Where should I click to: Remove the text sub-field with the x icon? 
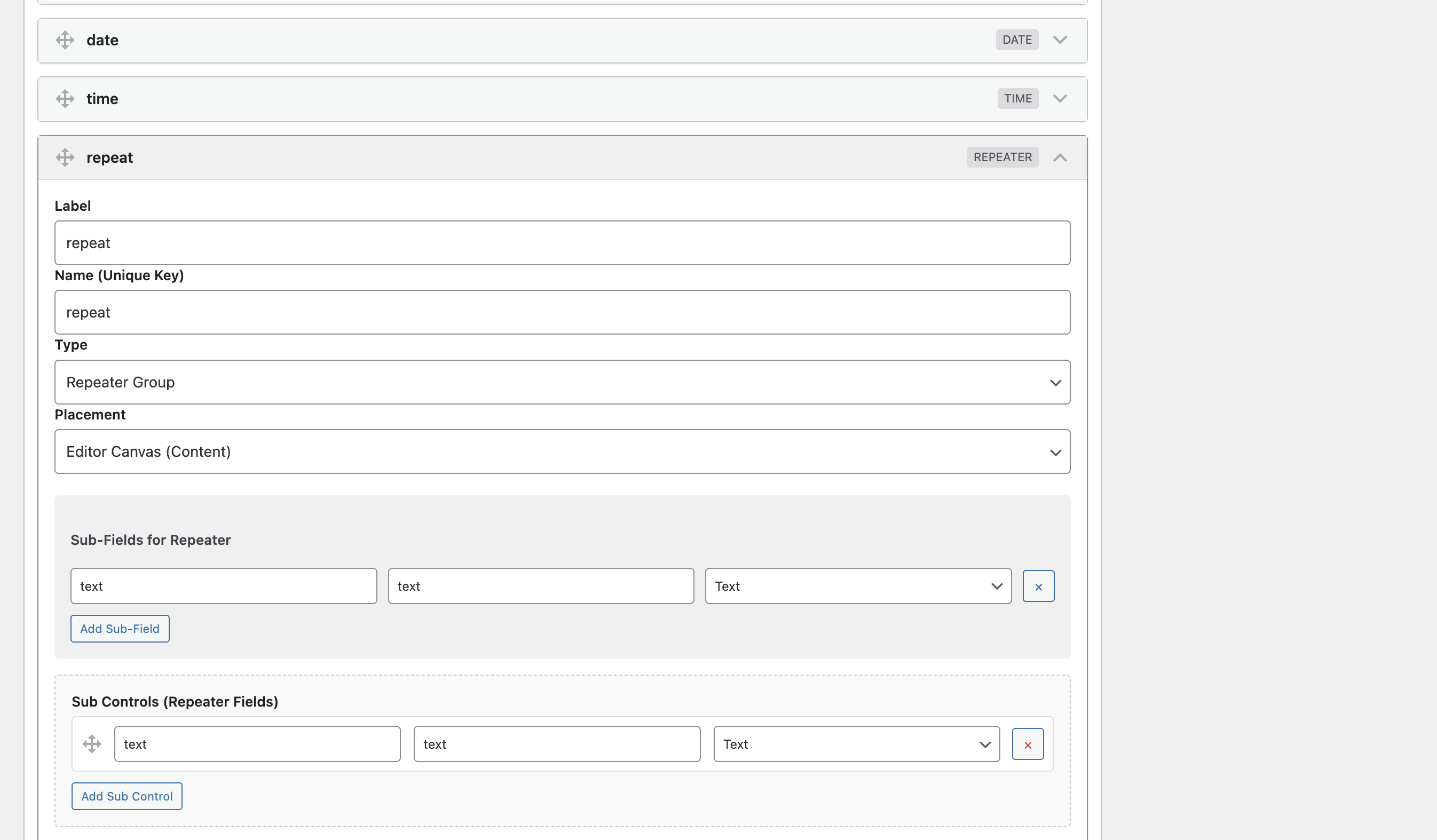click(1038, 585)
